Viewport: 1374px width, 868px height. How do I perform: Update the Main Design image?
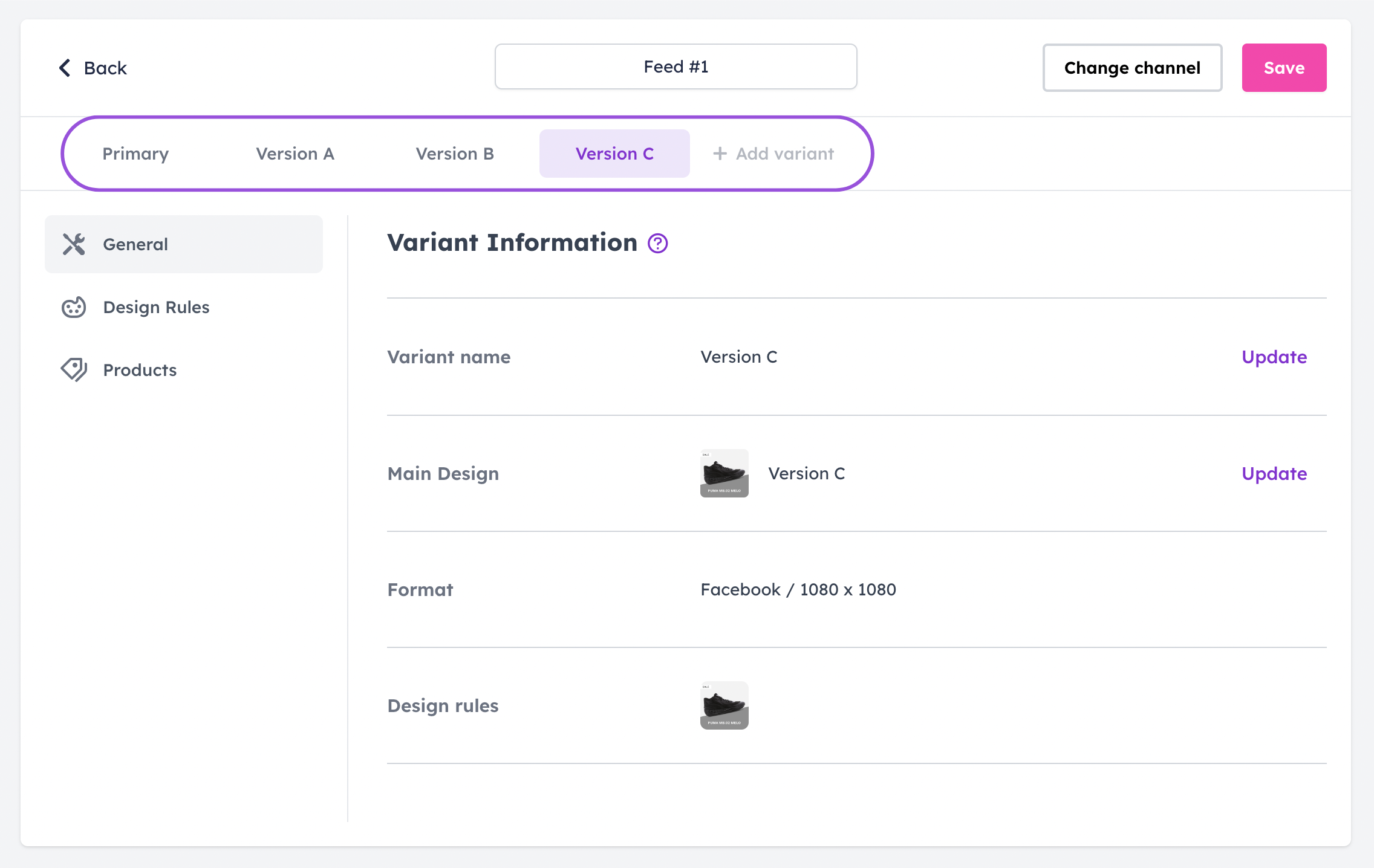(x=1274, y=474)
